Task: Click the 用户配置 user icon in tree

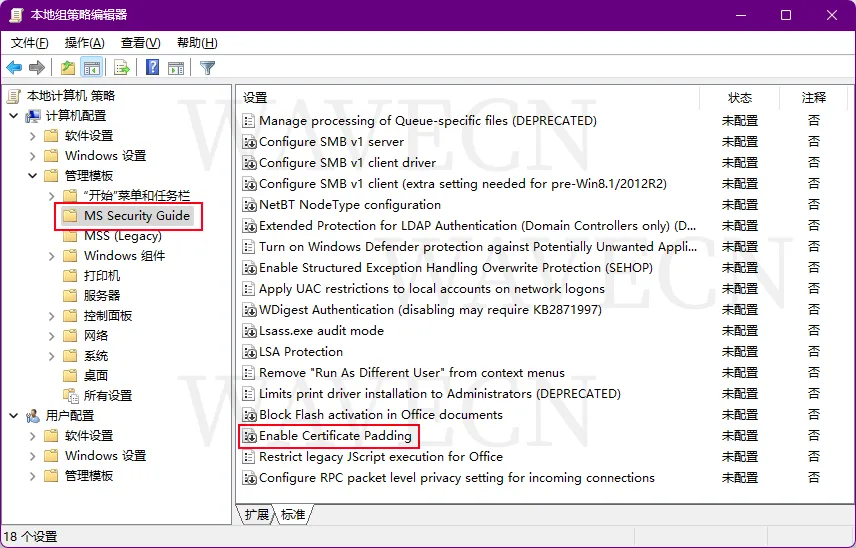Action: [33, 416]
